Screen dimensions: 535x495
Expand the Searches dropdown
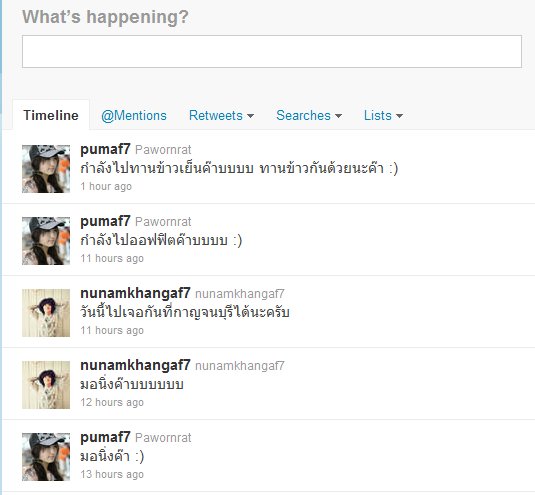tap(309, 115)
